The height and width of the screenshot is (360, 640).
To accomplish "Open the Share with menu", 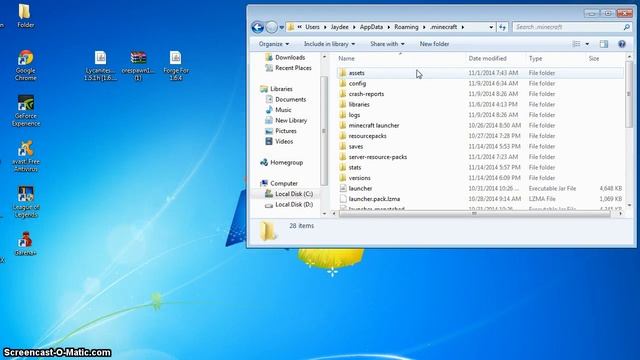I will tap(387, 44).
